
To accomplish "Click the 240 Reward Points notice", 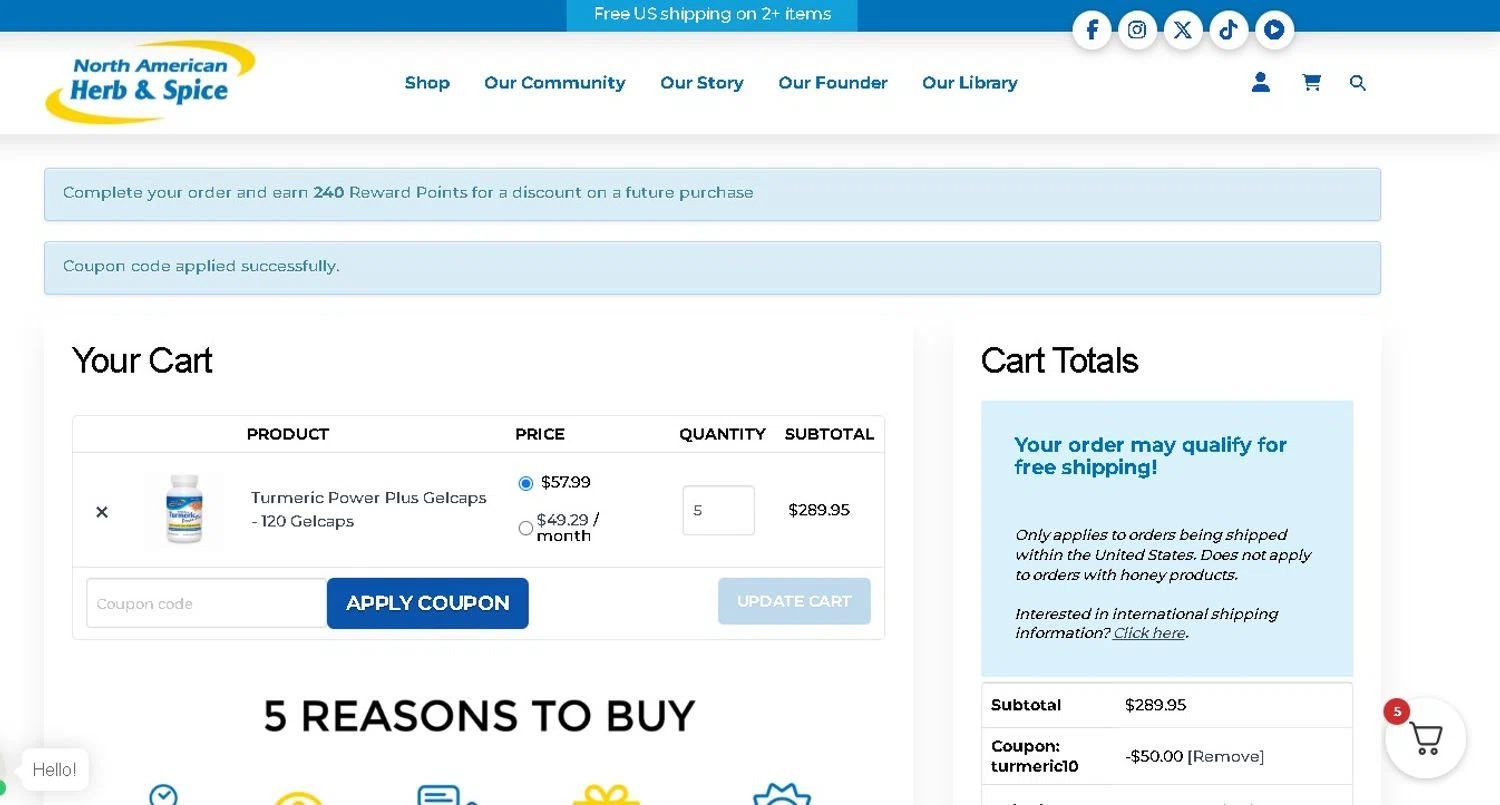I will pyautogui.click(x=712, y=194).
